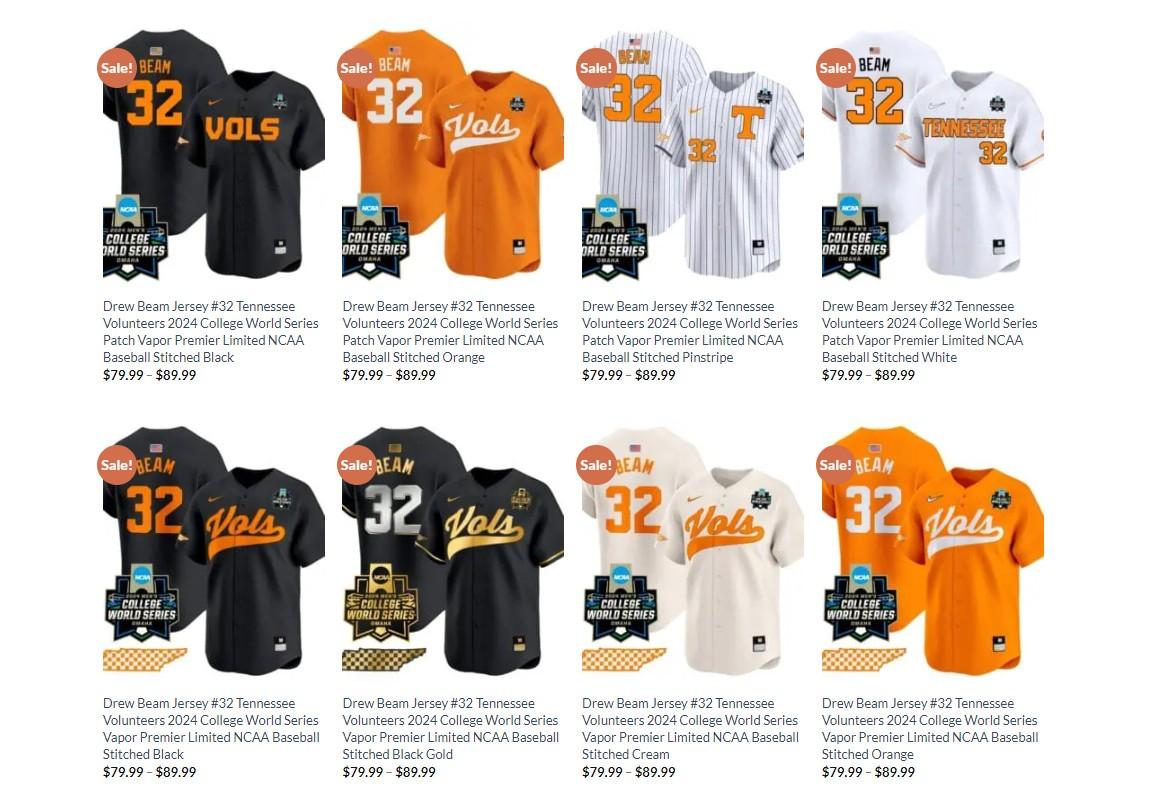Open bottom-row Stitched Black product title
This screenshot has width=1150, height=801.
211,728
